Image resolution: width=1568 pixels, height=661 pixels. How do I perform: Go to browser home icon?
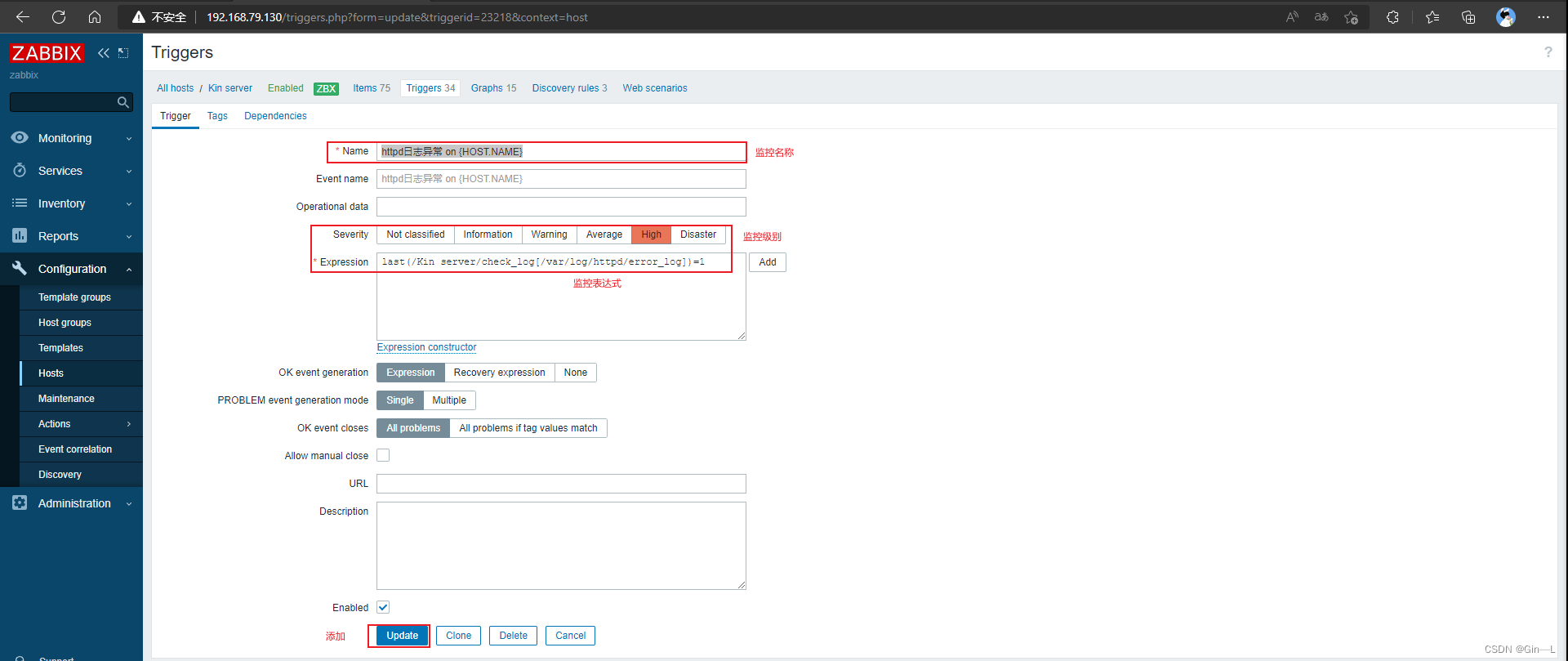(95, 17)
